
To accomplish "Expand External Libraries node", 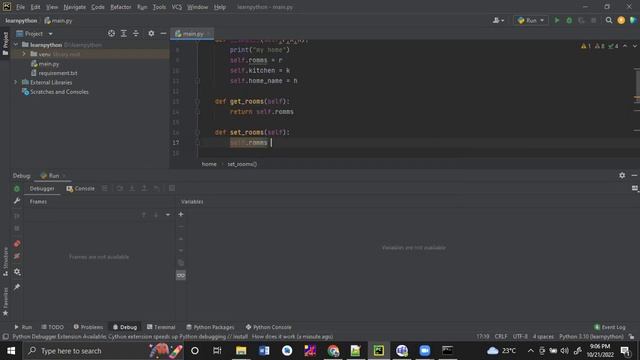I will click(x=16, y=82).
